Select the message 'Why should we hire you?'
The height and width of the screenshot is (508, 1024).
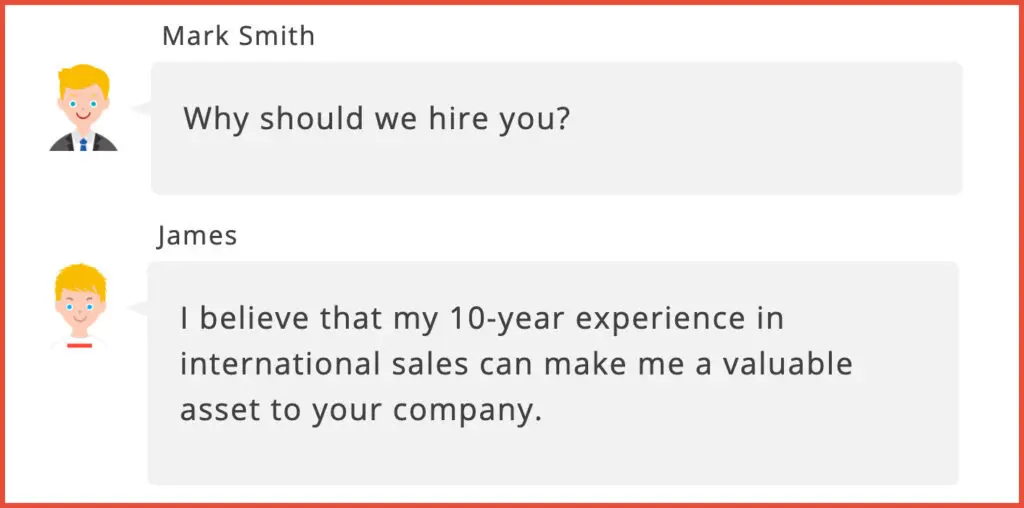click(377, 119)
